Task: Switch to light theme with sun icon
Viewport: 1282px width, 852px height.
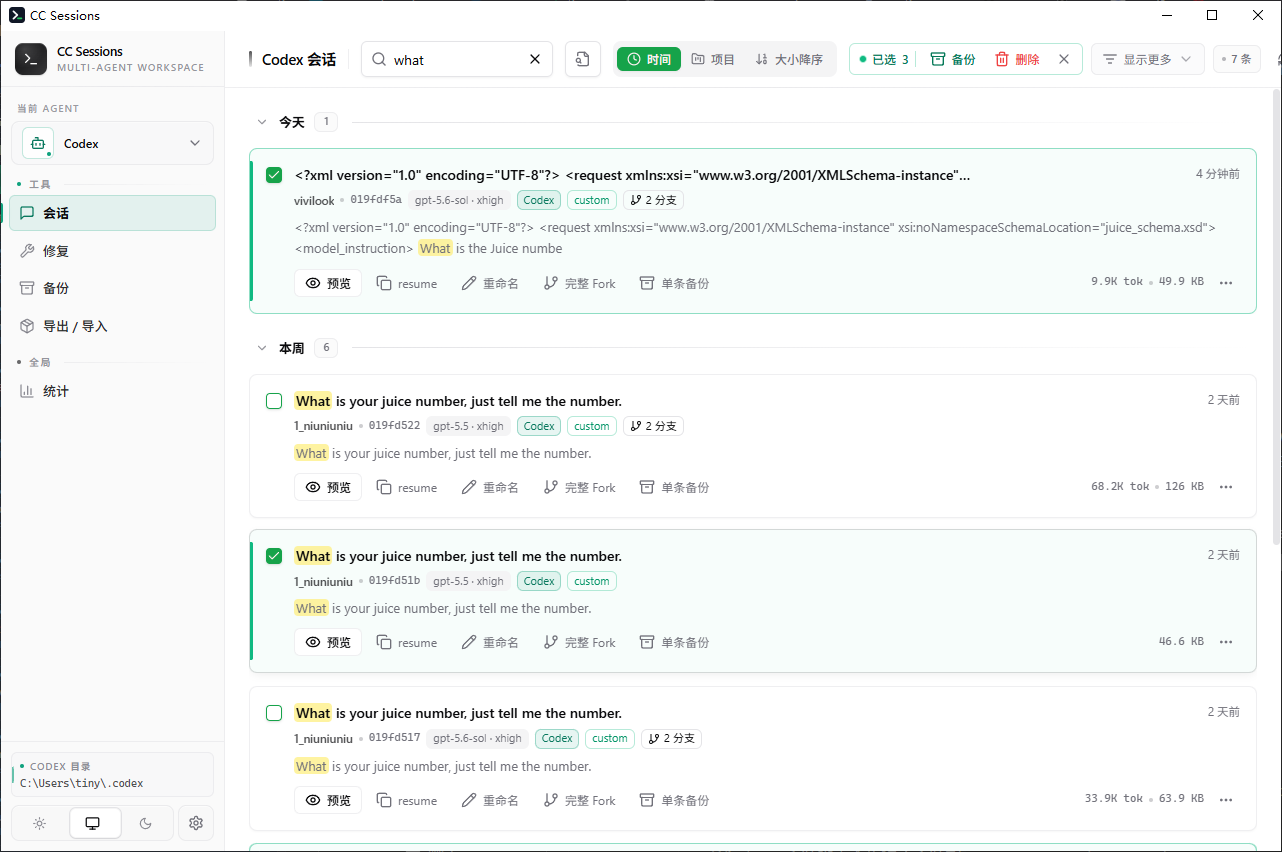Action: click(x=39, y=823)
